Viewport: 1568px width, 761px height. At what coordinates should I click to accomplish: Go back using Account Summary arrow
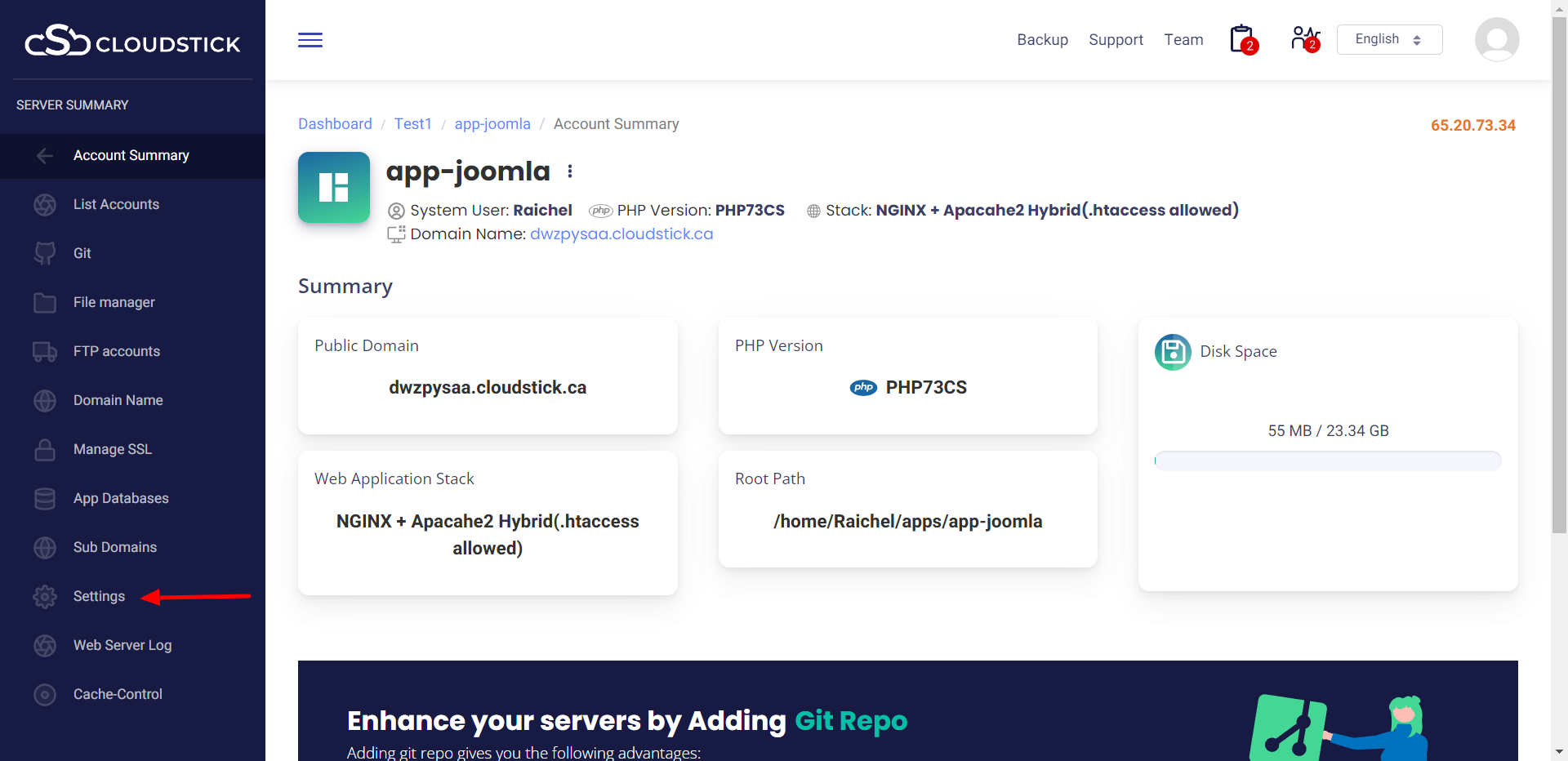coord(45,156)
